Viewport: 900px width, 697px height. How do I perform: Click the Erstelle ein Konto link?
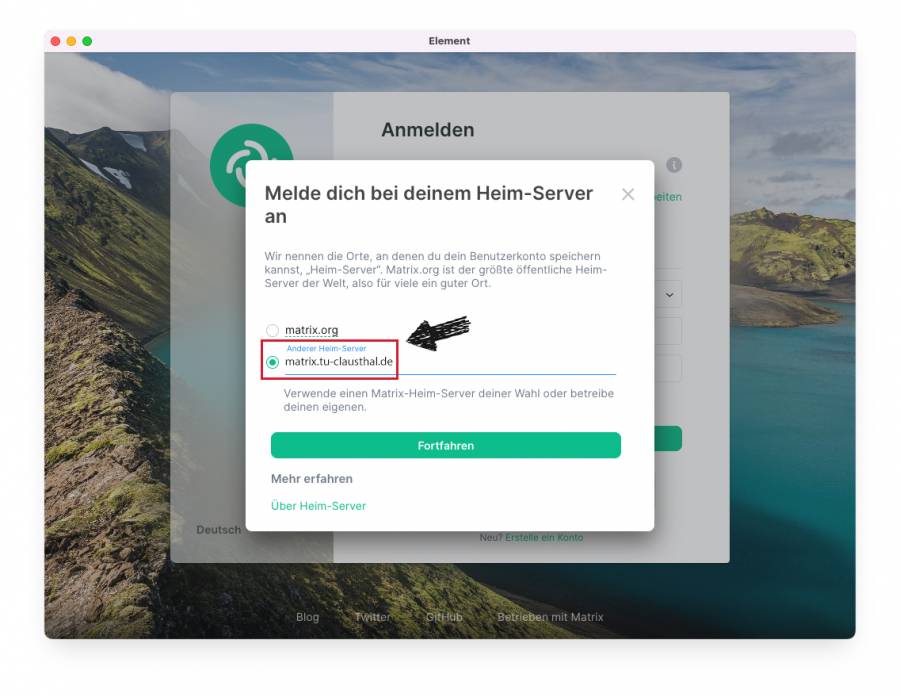[543, 538]
